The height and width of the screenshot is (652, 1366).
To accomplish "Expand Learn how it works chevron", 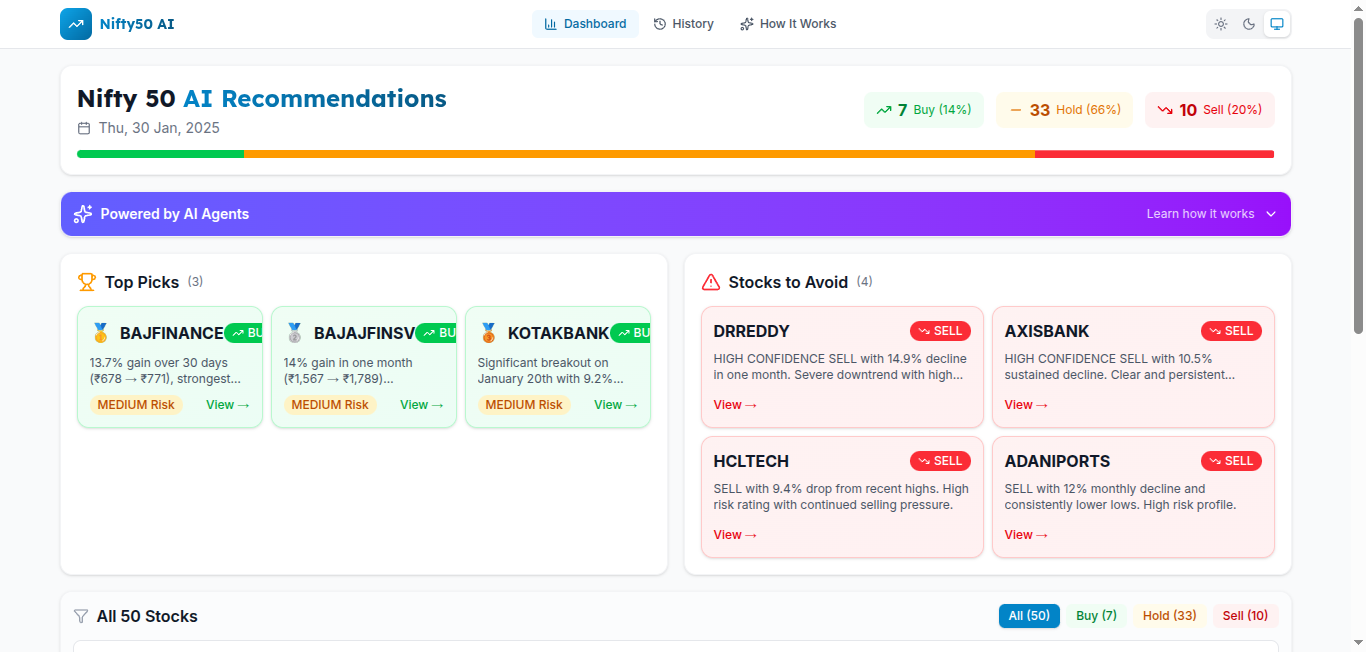I will click(x=1271, y=214).
